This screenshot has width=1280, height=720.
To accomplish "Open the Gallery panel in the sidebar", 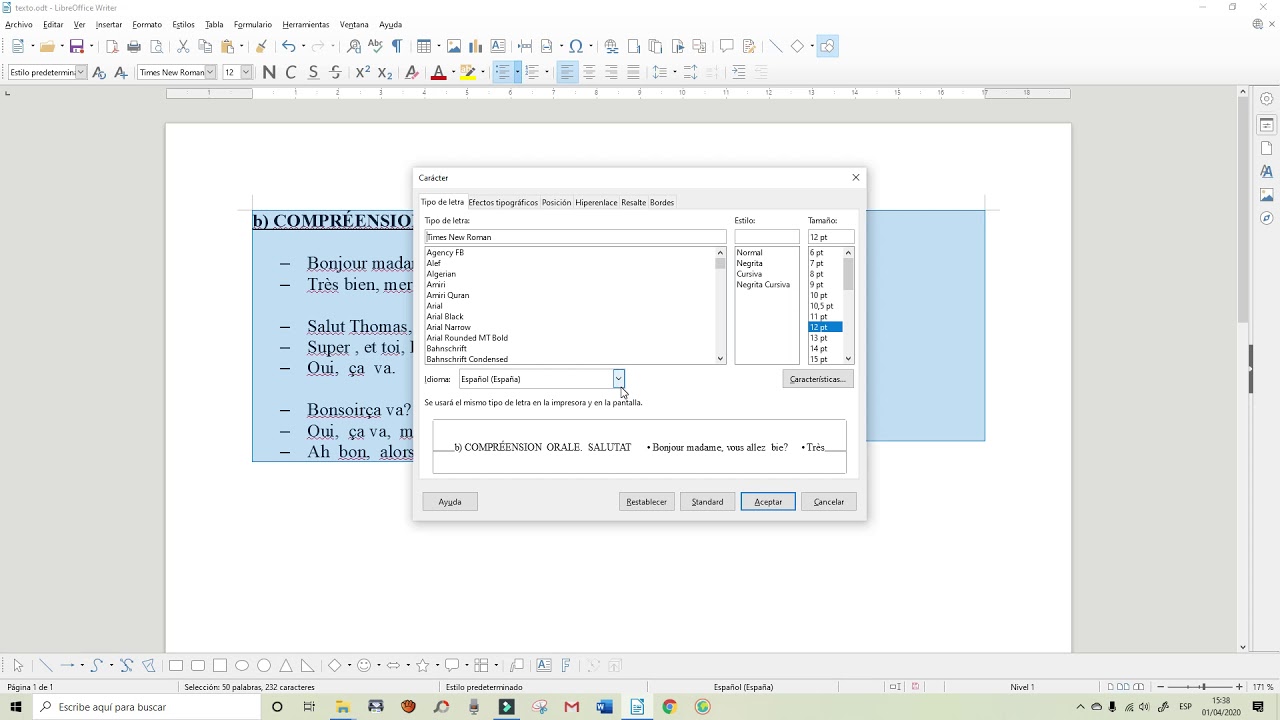I will point(1266,195).
